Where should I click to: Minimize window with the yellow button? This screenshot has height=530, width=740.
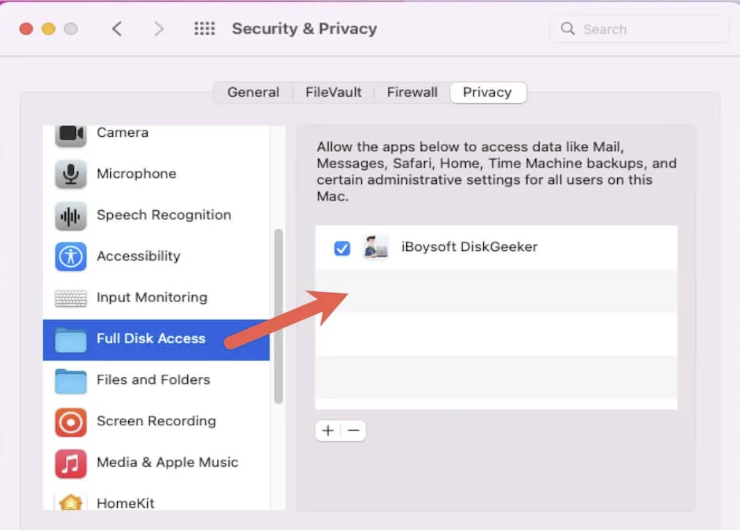point(49,29)
